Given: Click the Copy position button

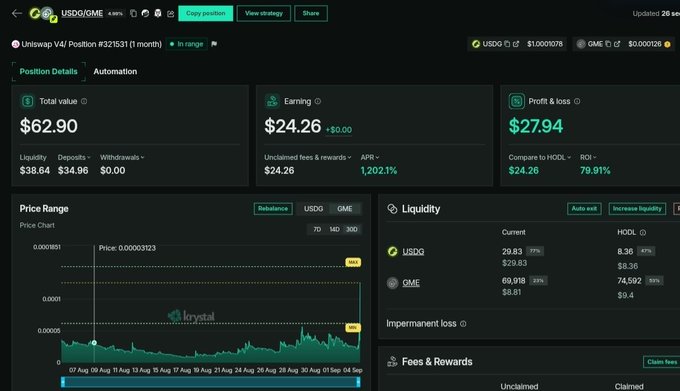Looking at the screenshot, I should click(x=206, y=13).
